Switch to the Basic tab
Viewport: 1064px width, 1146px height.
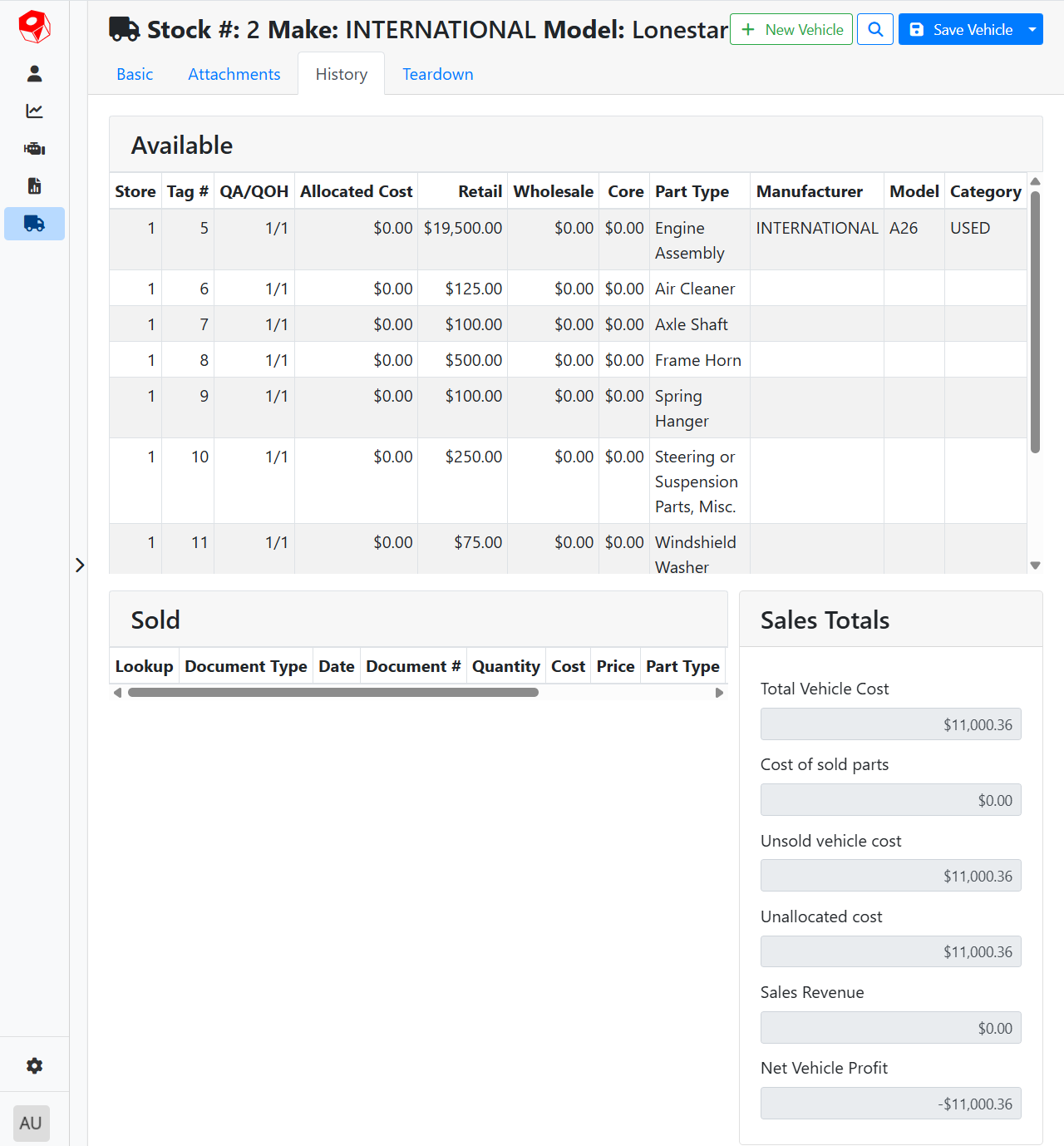tap(135, 75)
